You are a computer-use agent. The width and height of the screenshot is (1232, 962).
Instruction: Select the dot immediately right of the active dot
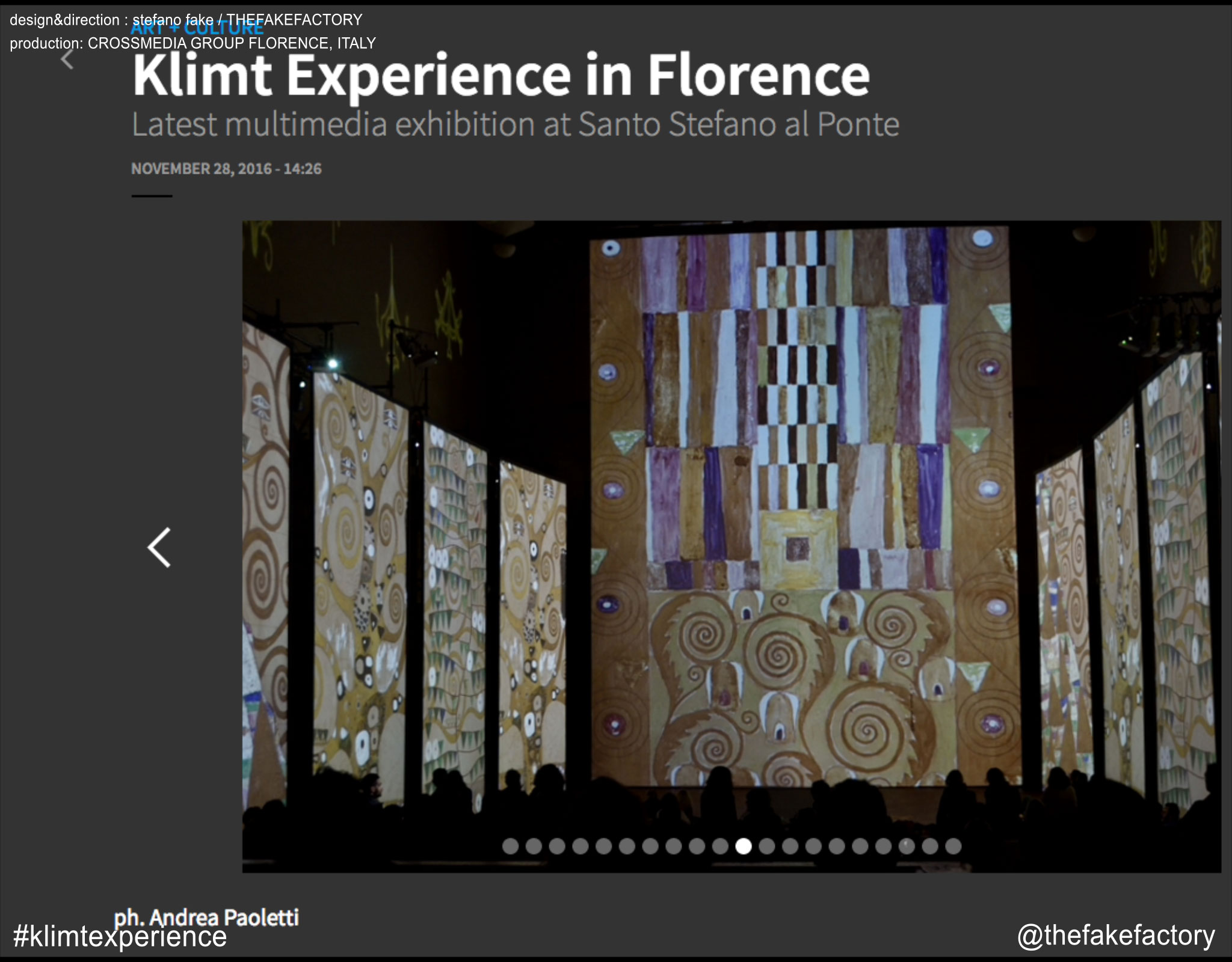click(767, 846)
